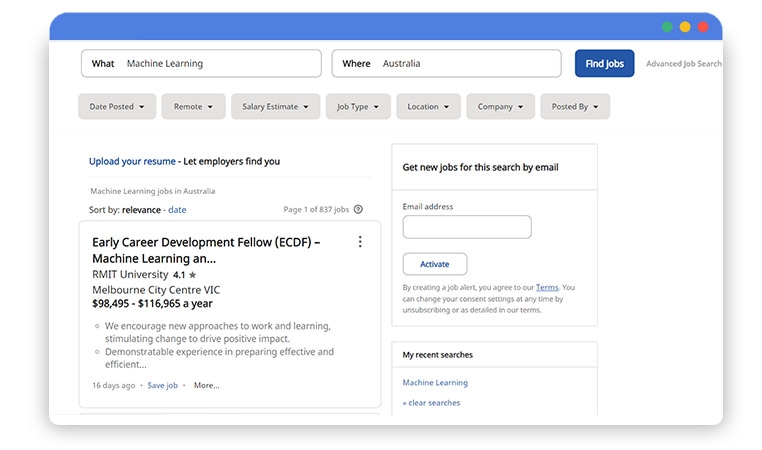Click the red window control dot

pyautogui.click(x=703, y=27)
